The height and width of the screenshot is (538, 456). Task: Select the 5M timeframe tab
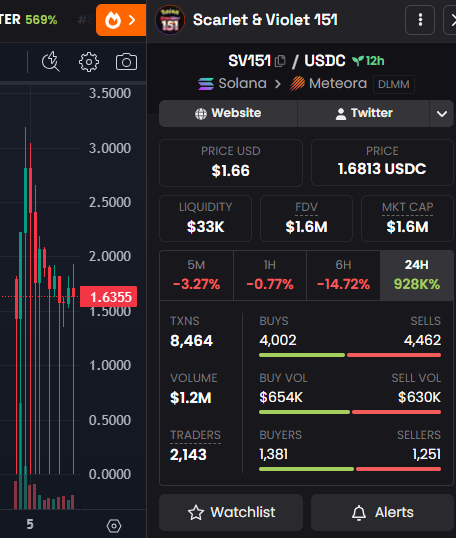[197, 275]
